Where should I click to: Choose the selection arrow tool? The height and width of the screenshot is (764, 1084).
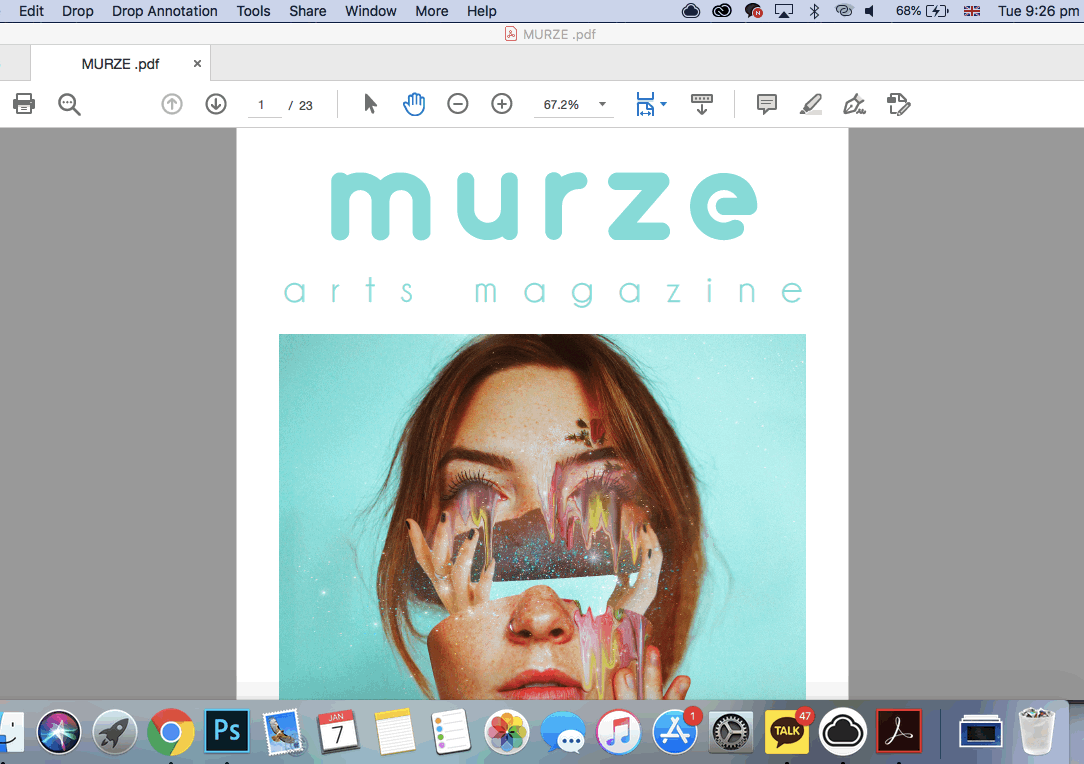370,104
